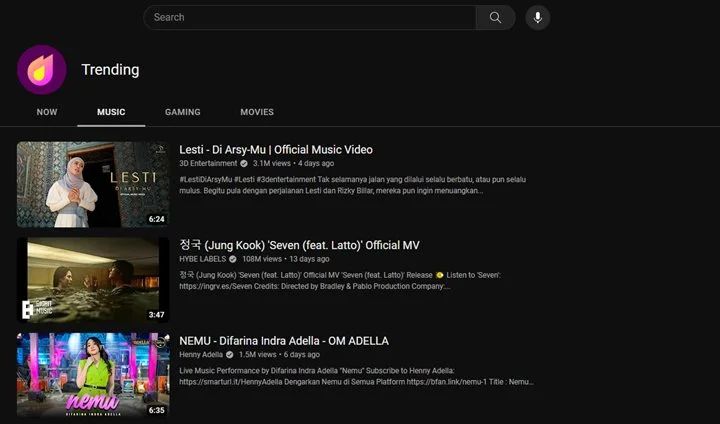720x424 pixels.
Task: Click '108M views' text
Action: point(262,259)
